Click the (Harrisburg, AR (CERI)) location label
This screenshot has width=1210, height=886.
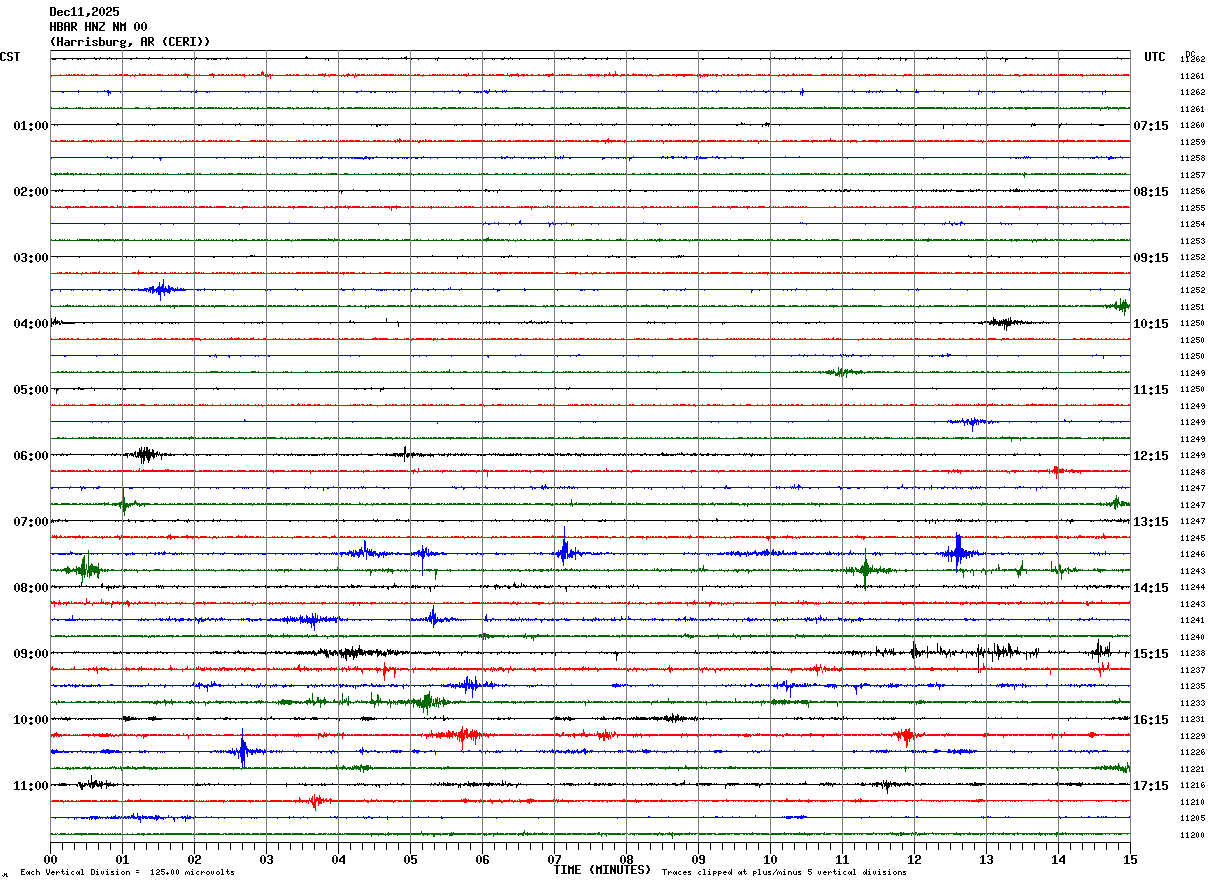pyautogui.click(x=130, y=42)
